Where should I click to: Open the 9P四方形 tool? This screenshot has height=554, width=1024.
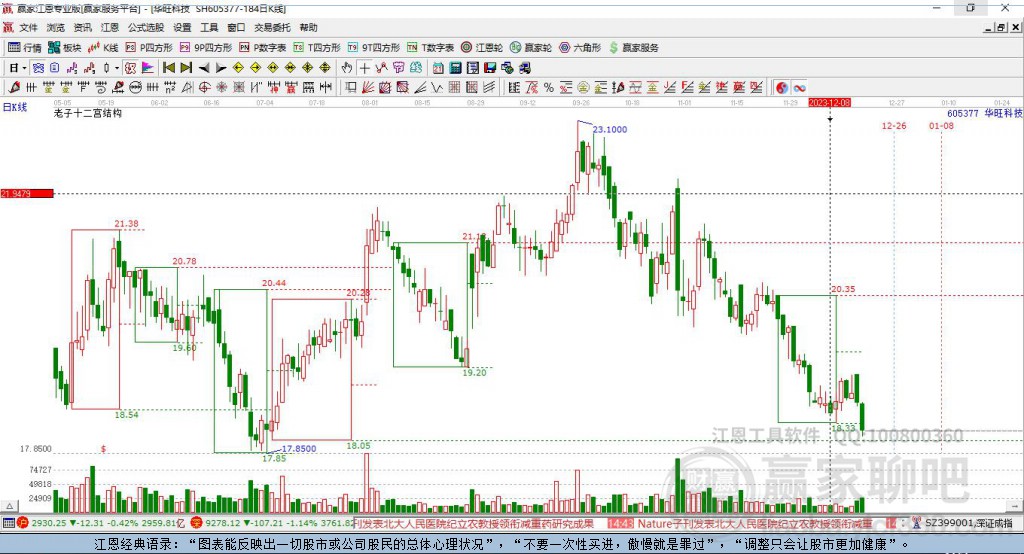coord(206,48)
